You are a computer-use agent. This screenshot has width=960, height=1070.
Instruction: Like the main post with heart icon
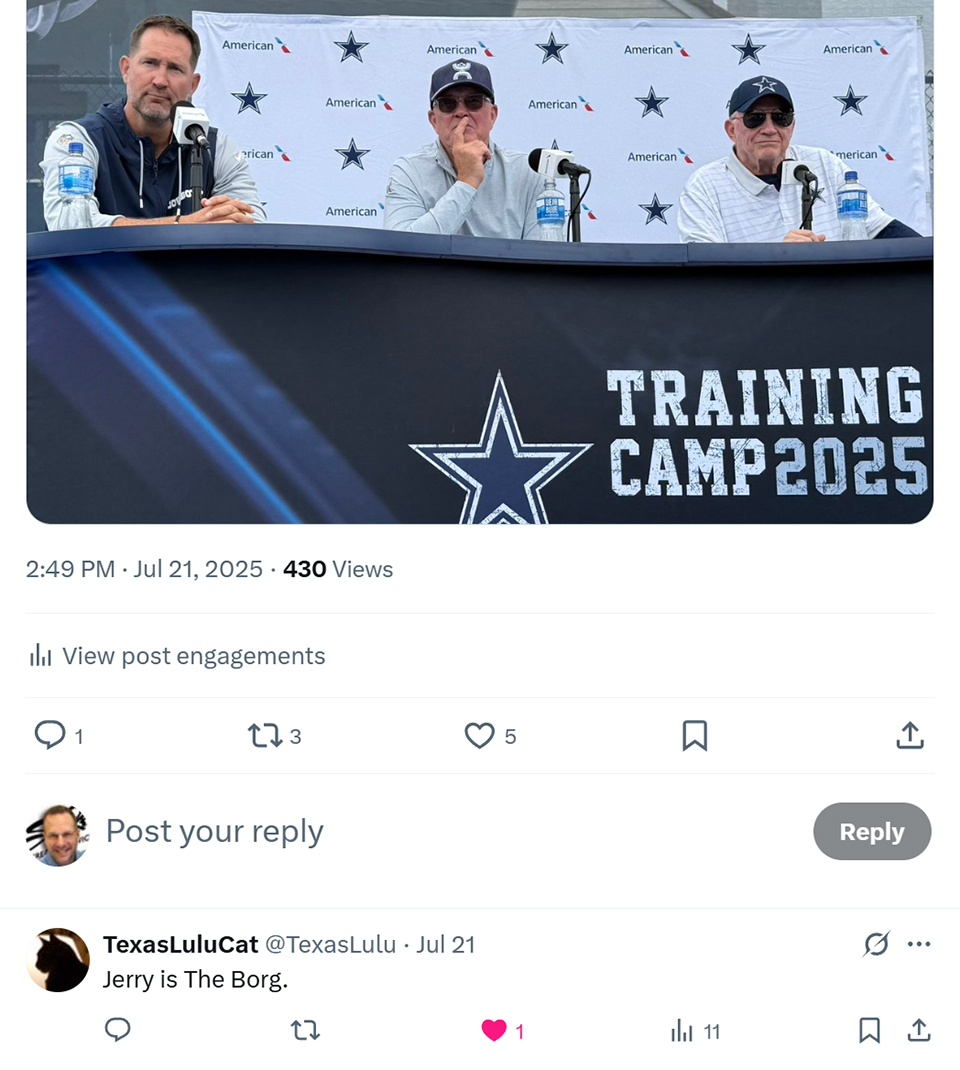pyautogui.click(x=480, y=736)
